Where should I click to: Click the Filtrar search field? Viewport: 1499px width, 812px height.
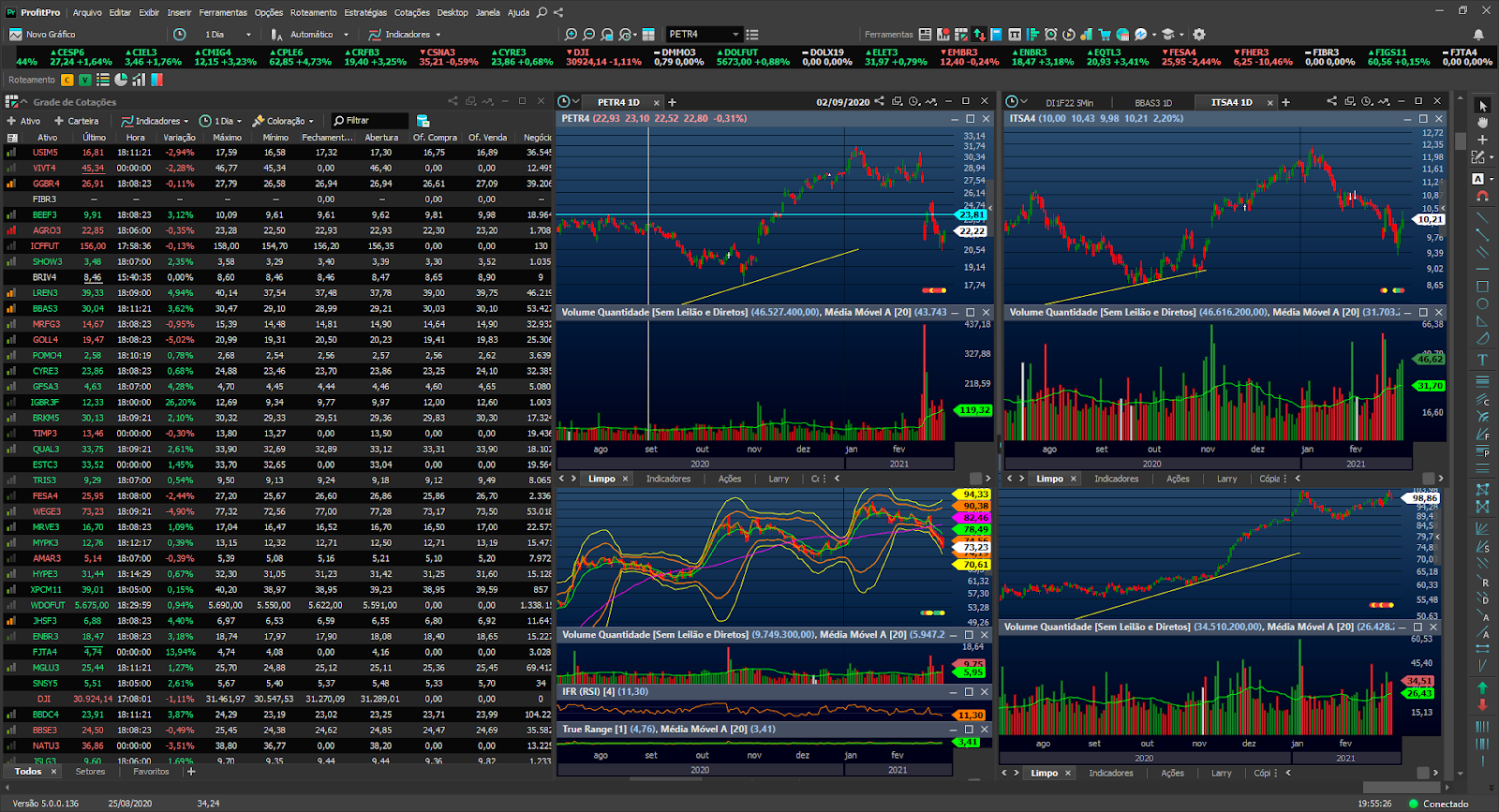click(x=370, y=121)
